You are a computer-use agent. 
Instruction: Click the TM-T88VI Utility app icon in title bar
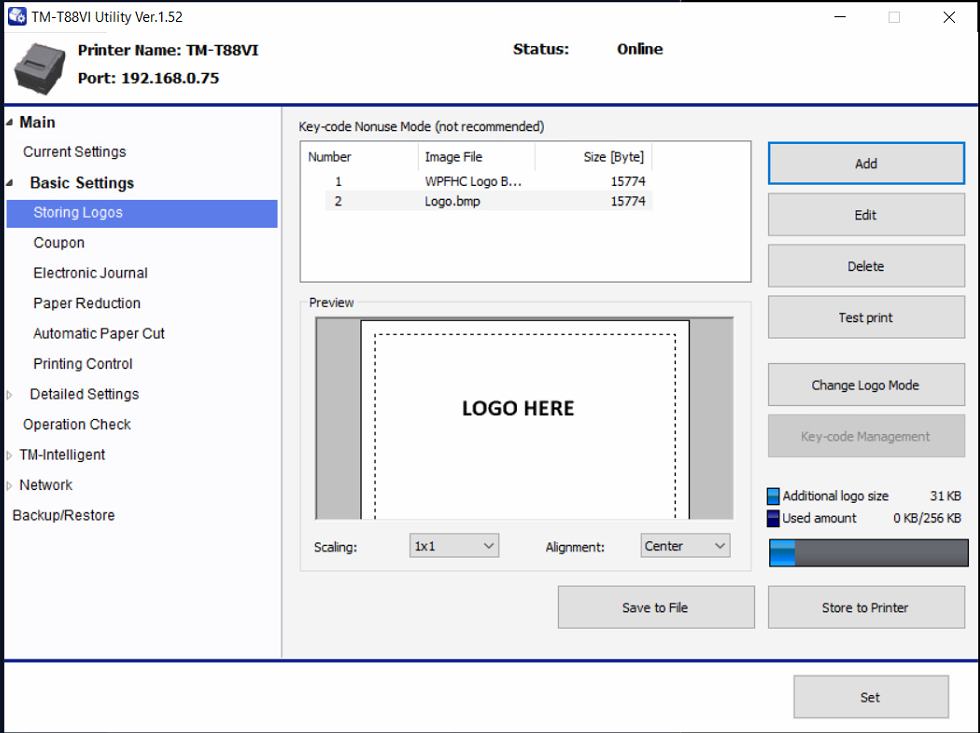pyautogui.click(x=17, y=16)
